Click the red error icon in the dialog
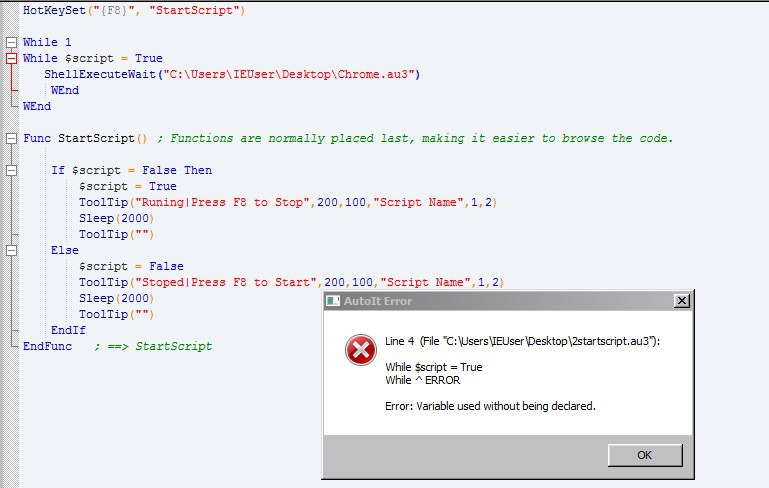 (x=361, y=350)
